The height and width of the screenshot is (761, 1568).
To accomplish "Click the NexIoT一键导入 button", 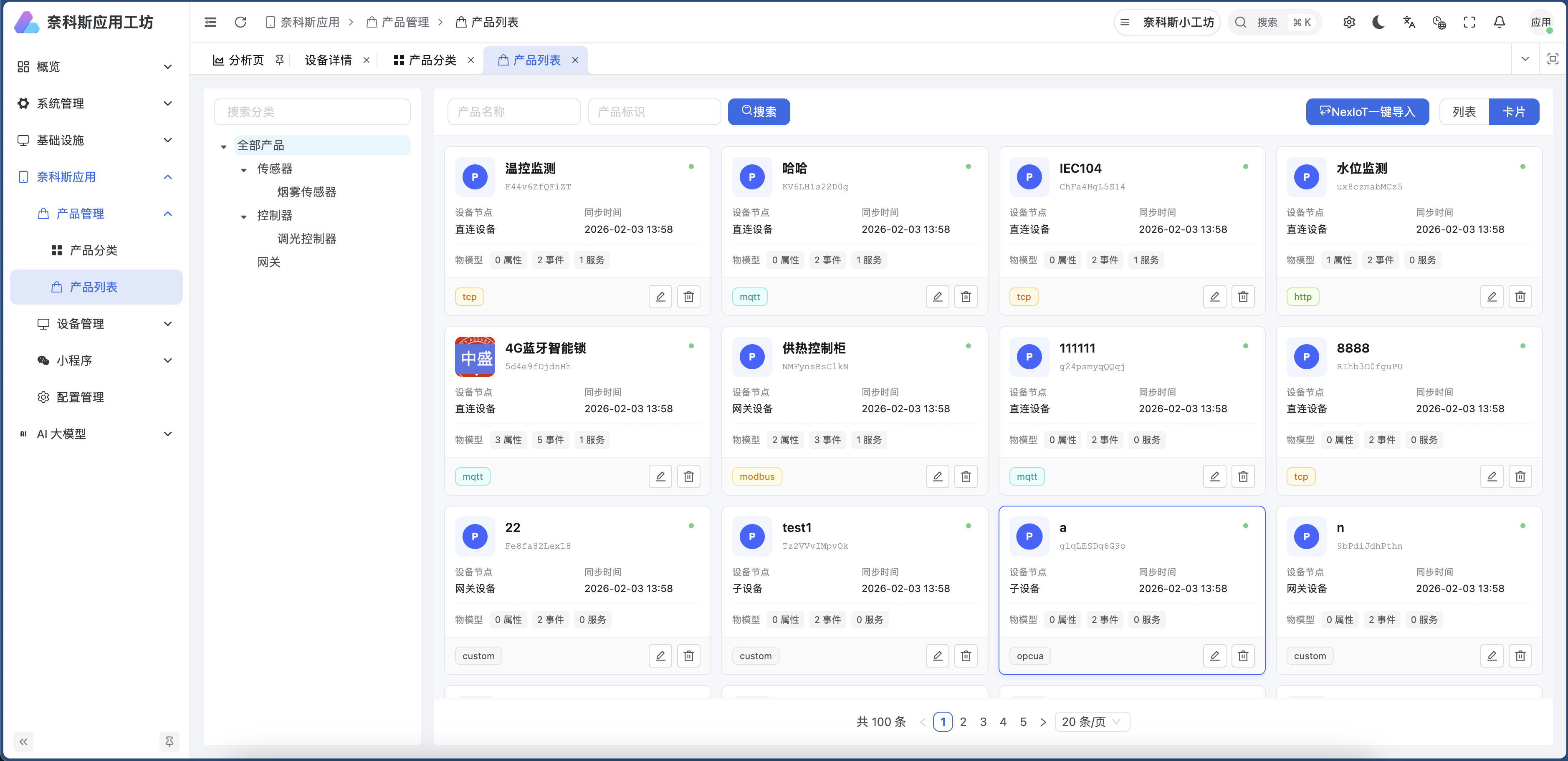I will tap(1367, 111).
